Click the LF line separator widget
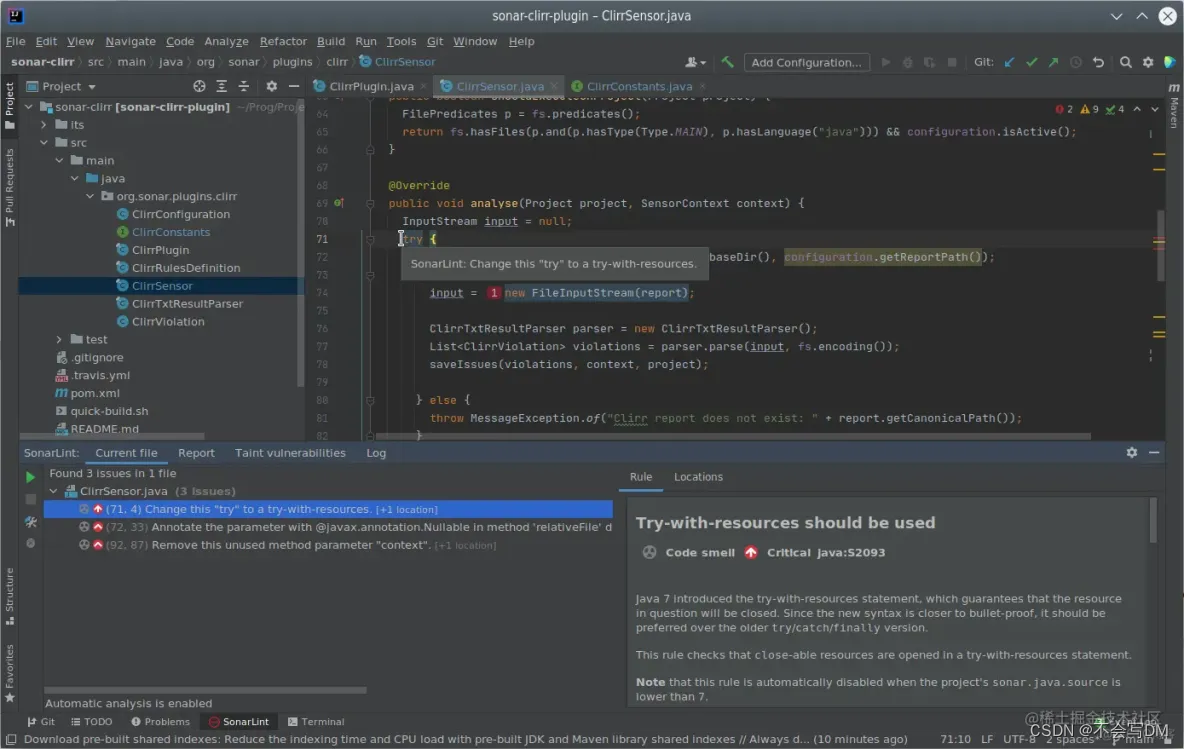The height and width of the screenshot is (749, 1184). click(987, 739)
